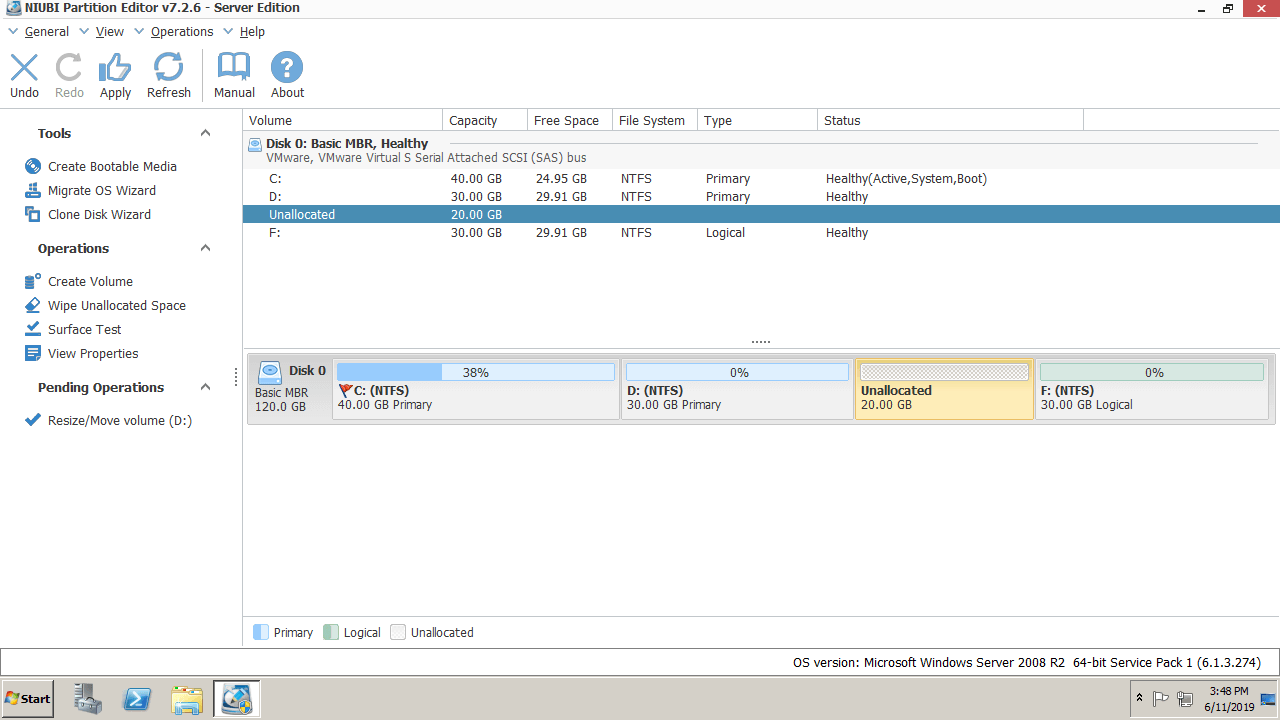
Task: Click Create Volume link
Action: pos(90,282)
